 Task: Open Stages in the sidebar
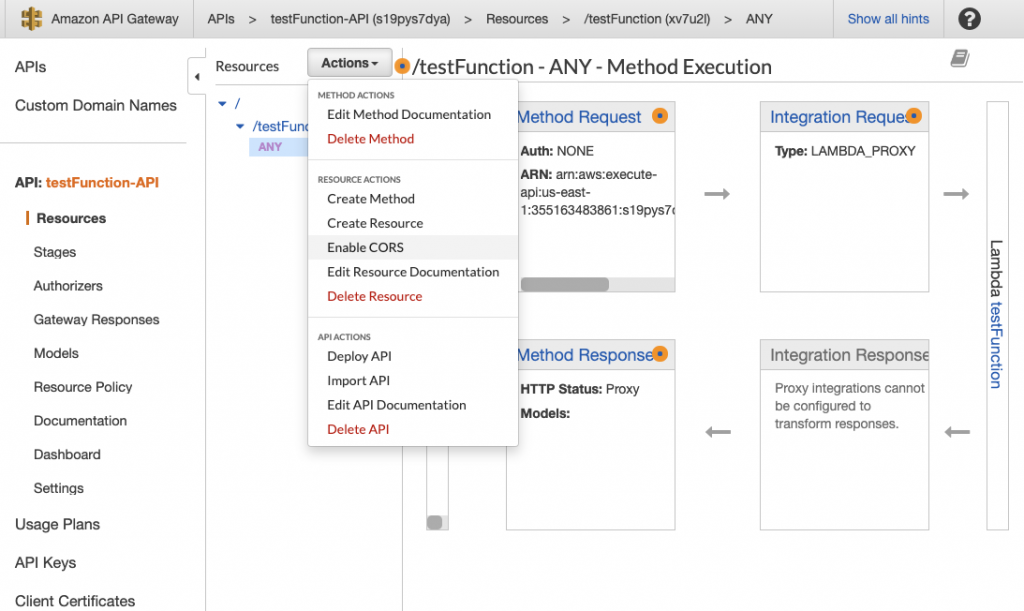55,252
